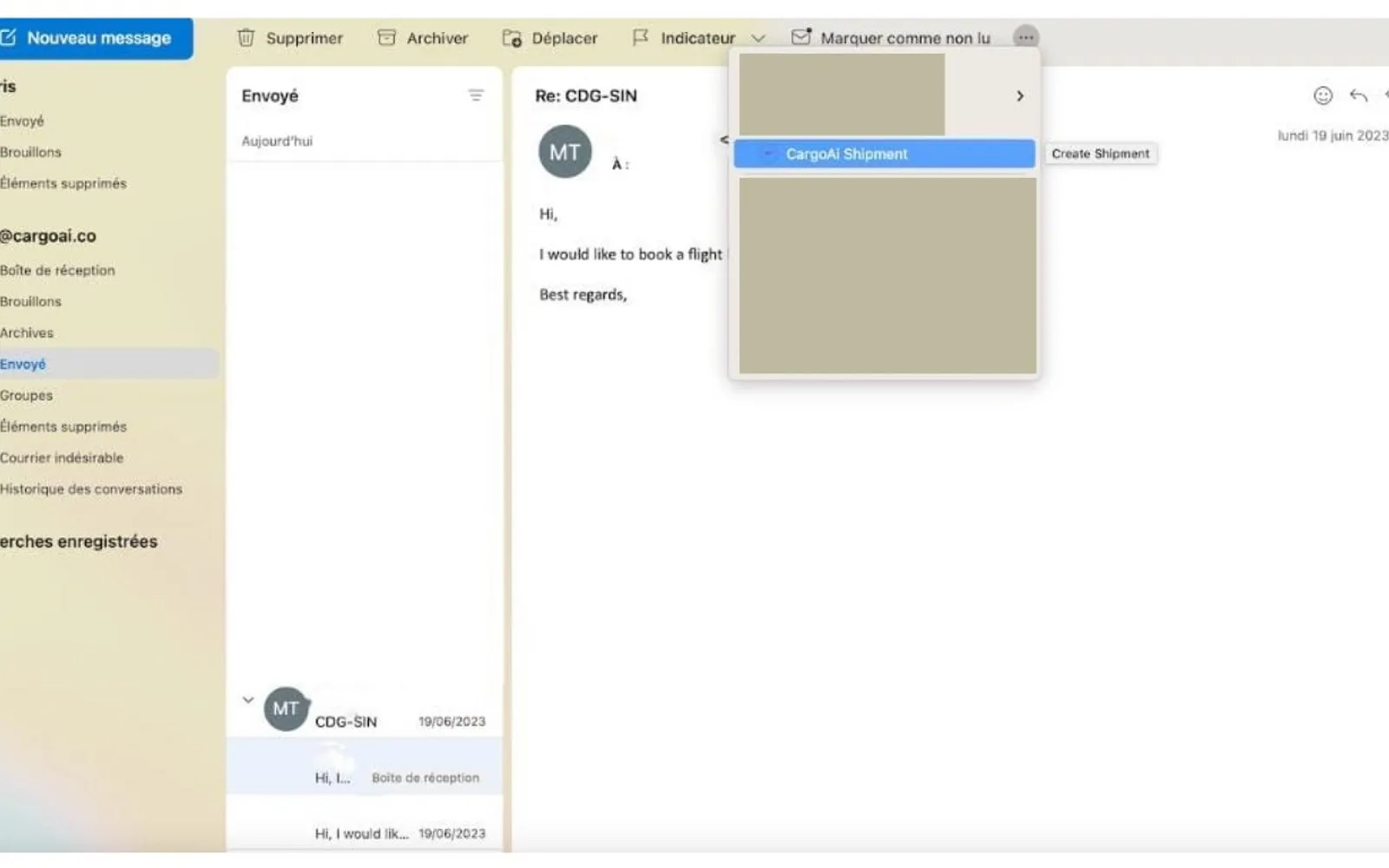Click the MT sender avatar in message header
Image resolution: width=1389 pixels, height=868 pixels.
tap(565, 152)
